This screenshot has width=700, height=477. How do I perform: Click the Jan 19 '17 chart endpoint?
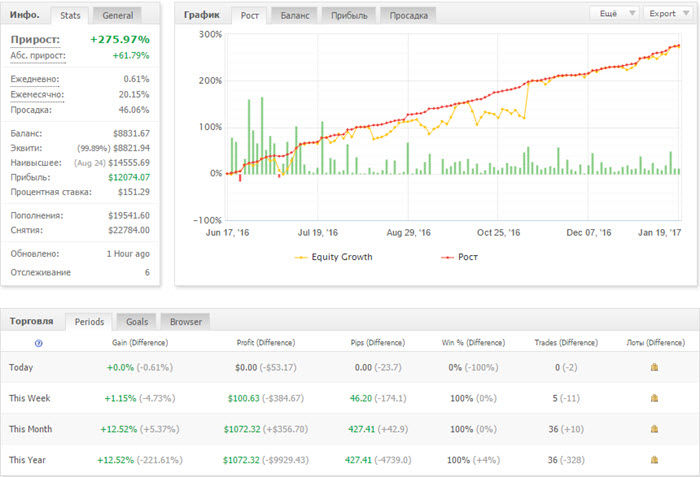[x=679, y=46]
